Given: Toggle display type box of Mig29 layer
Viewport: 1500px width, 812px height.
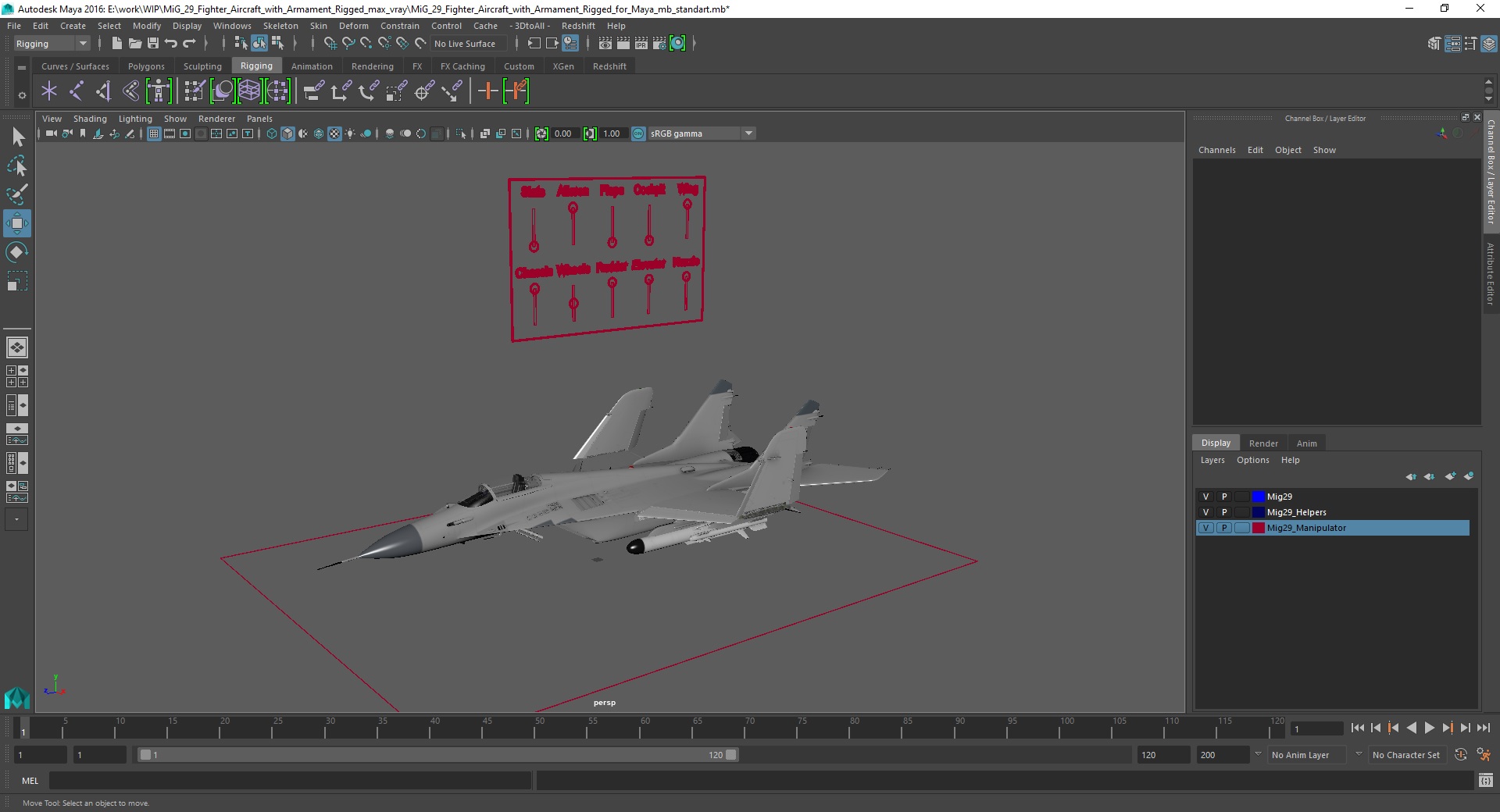Looking at the screenshot, I should [x=1241, y=497].
